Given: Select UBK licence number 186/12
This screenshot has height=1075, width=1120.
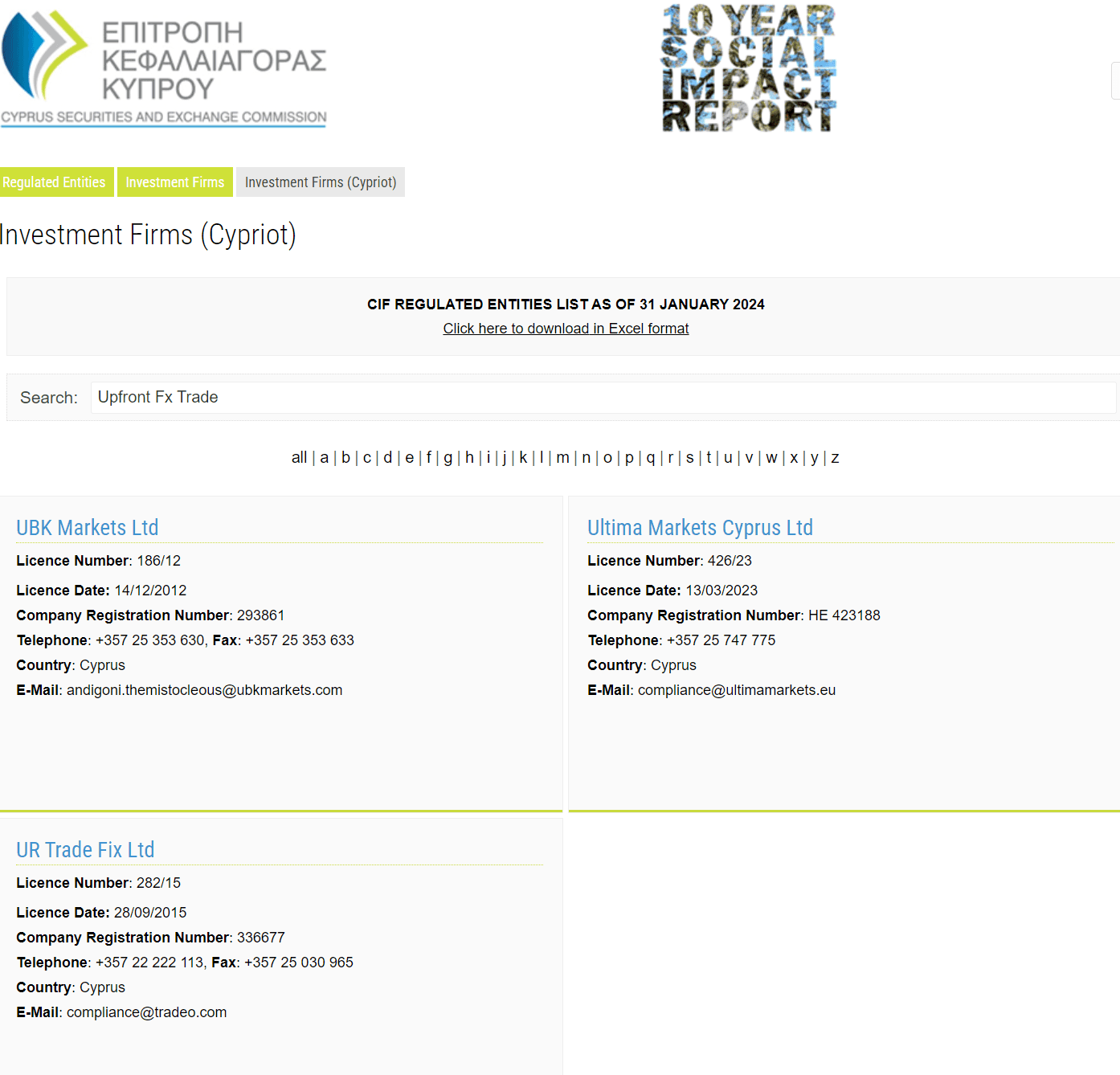Looking at the screenshot, I should 159,561.
